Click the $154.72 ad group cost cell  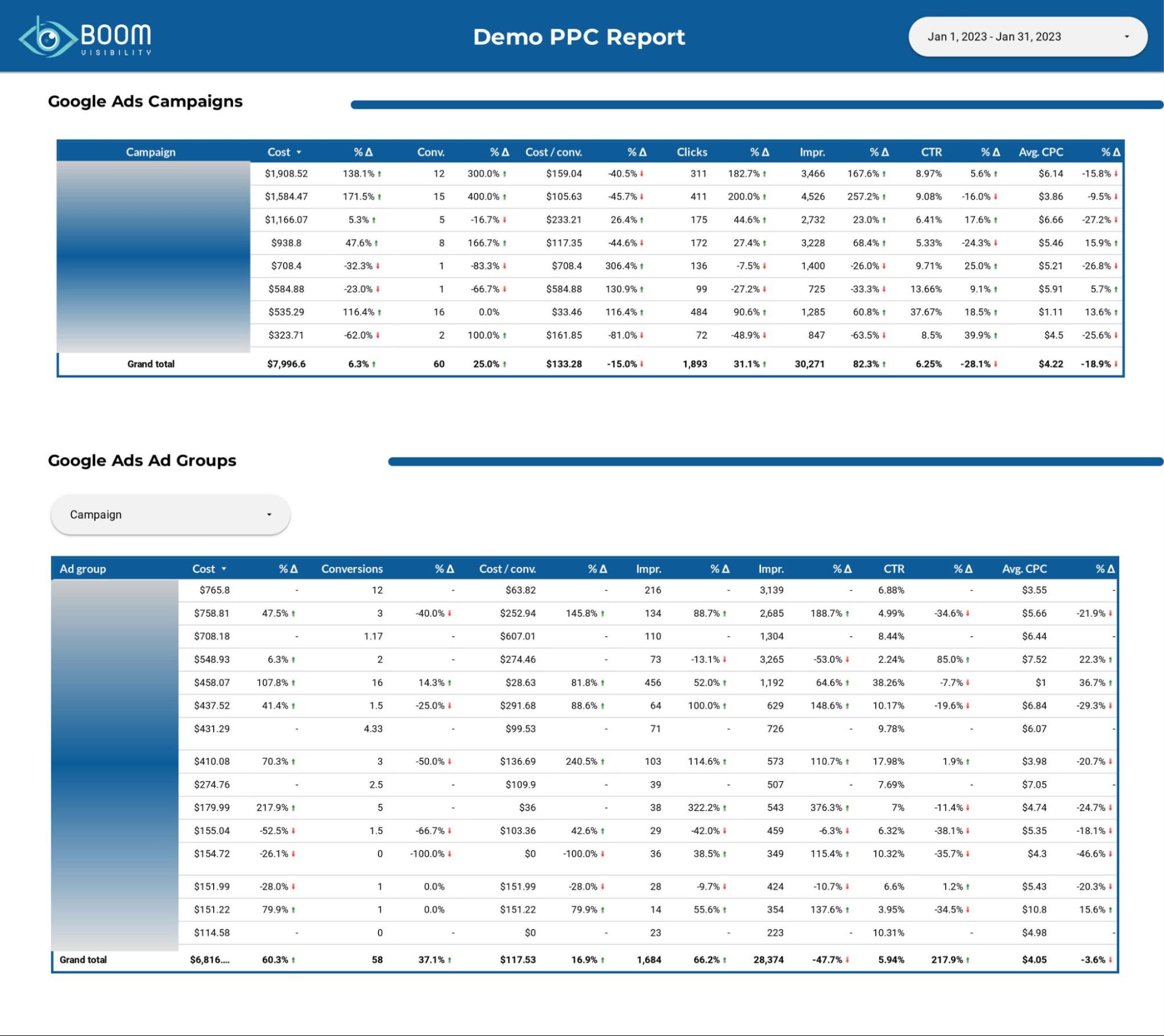pos(212,854)
